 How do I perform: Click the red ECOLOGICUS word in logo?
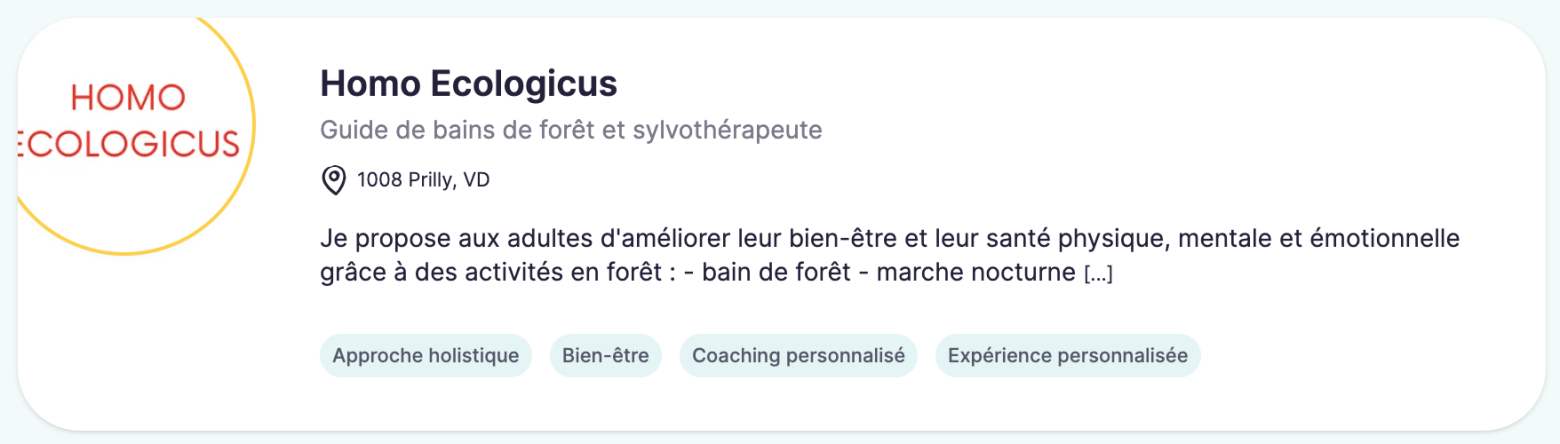pos(130,143)
